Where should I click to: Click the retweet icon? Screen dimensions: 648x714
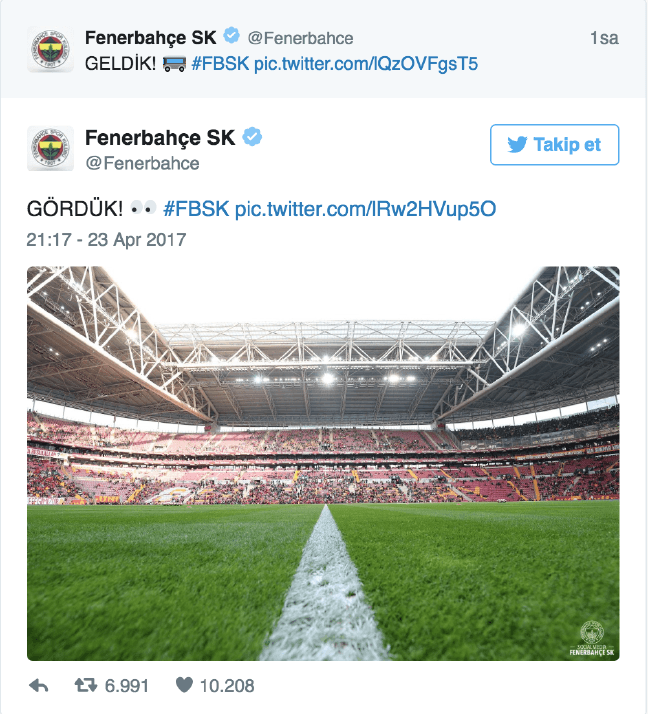pyautogui.click(x=86, y=685)
